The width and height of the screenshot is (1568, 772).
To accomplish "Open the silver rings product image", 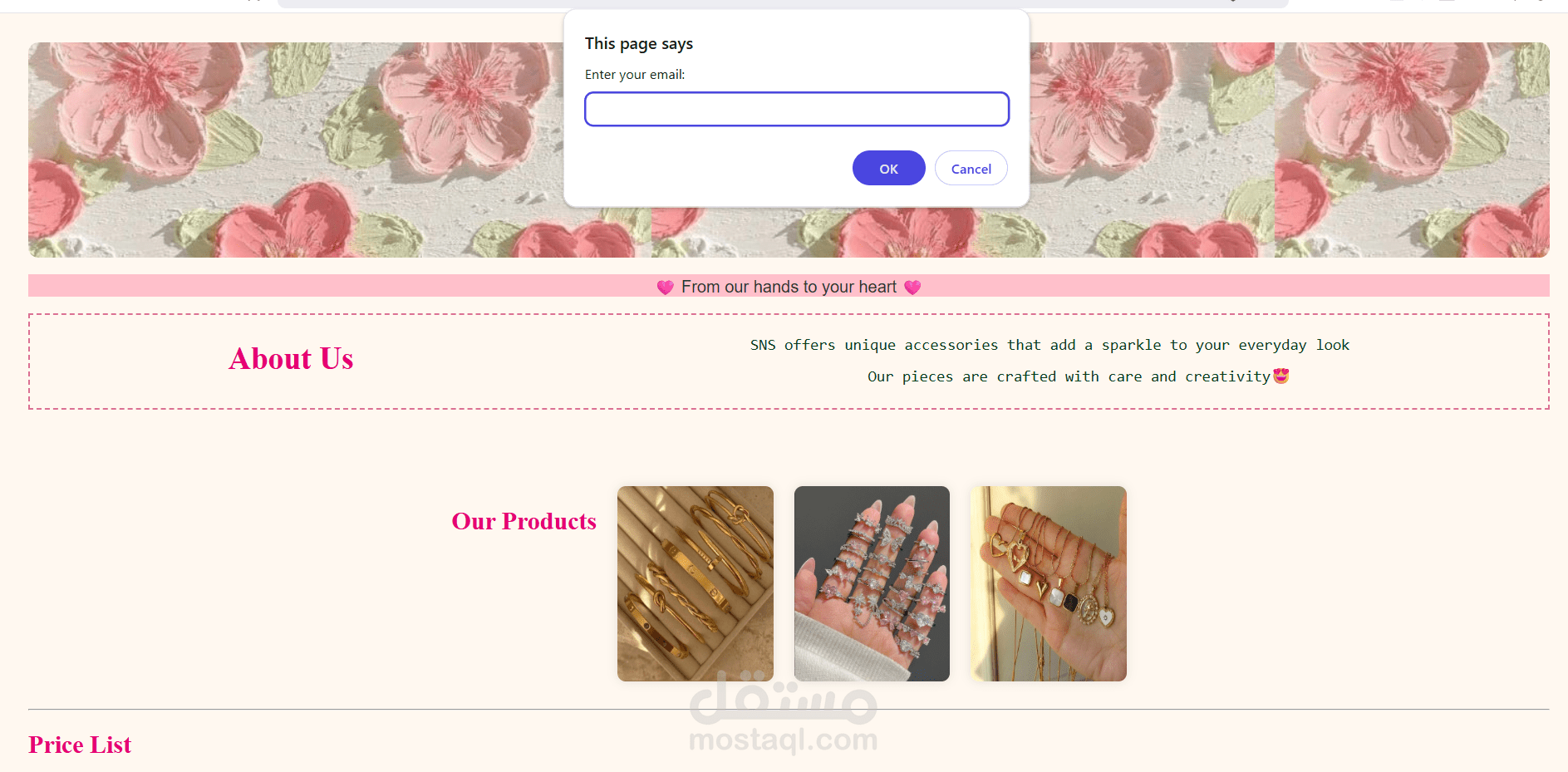I will (x=872, y=583).
